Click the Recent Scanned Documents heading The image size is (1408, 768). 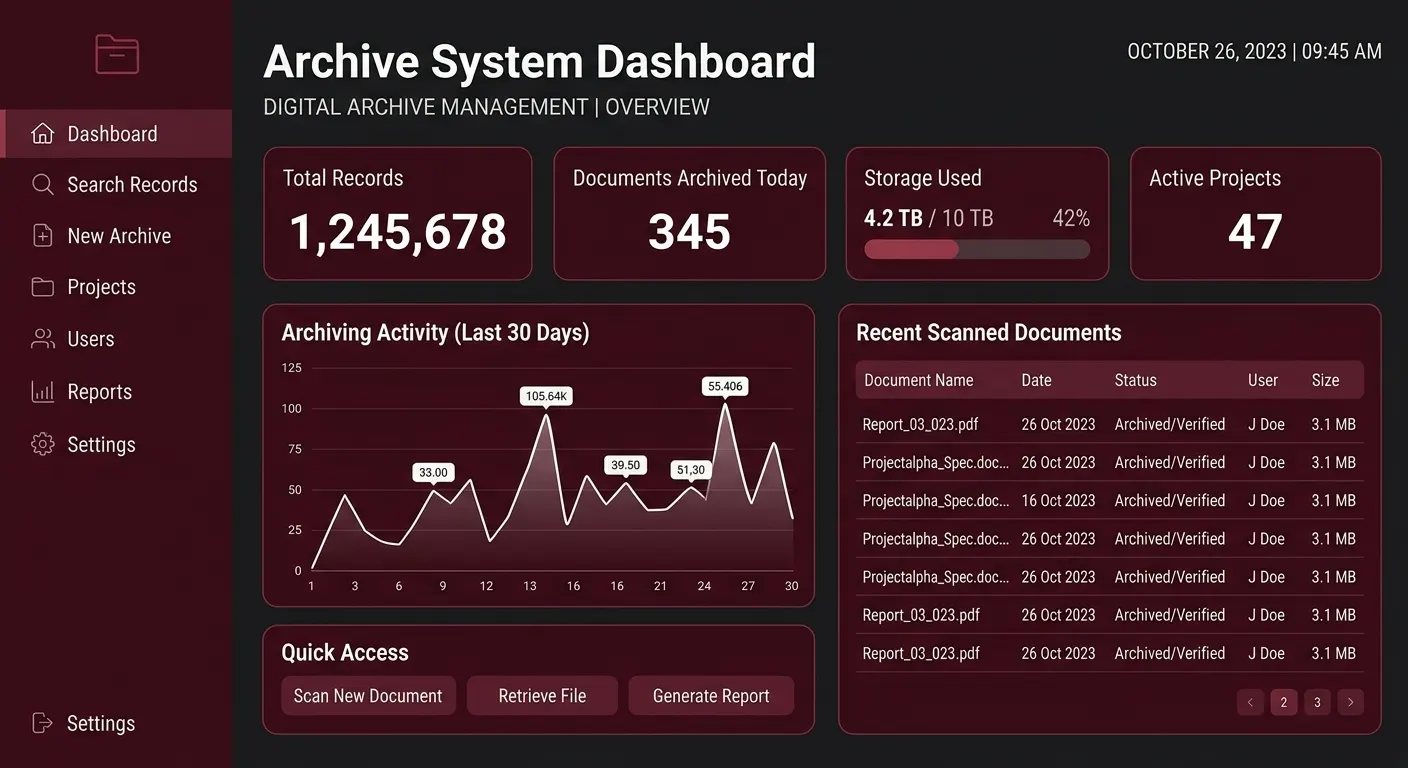click(x=989, y=333)
